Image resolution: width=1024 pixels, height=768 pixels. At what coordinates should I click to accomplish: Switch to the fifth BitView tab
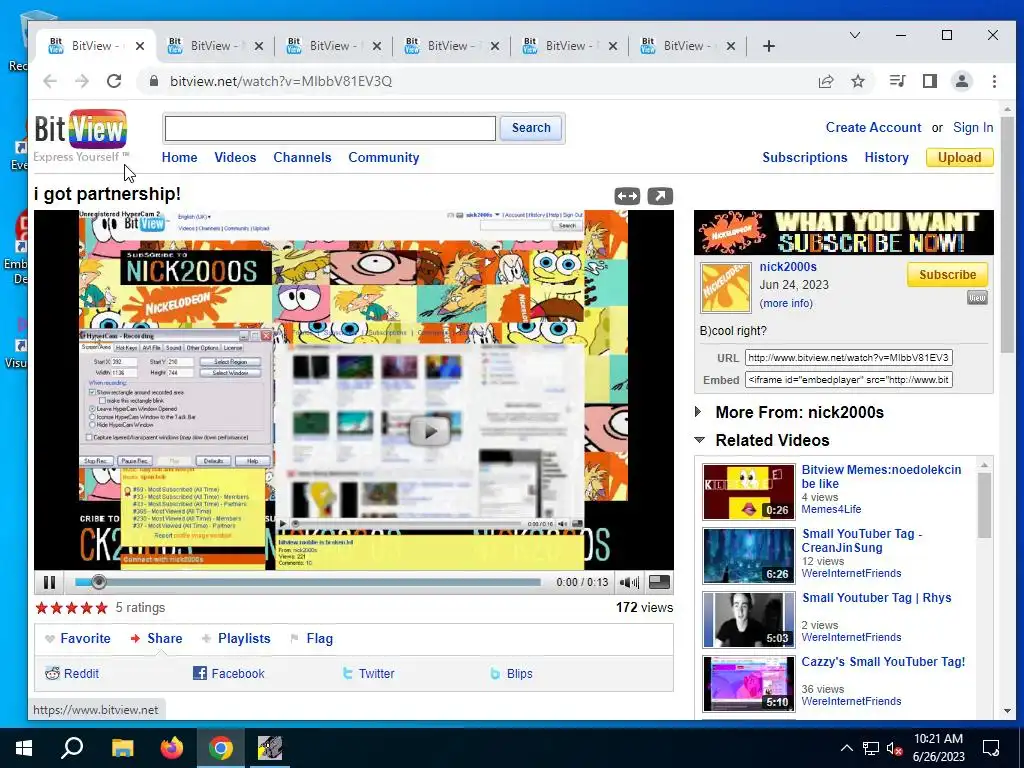point(568,46)
